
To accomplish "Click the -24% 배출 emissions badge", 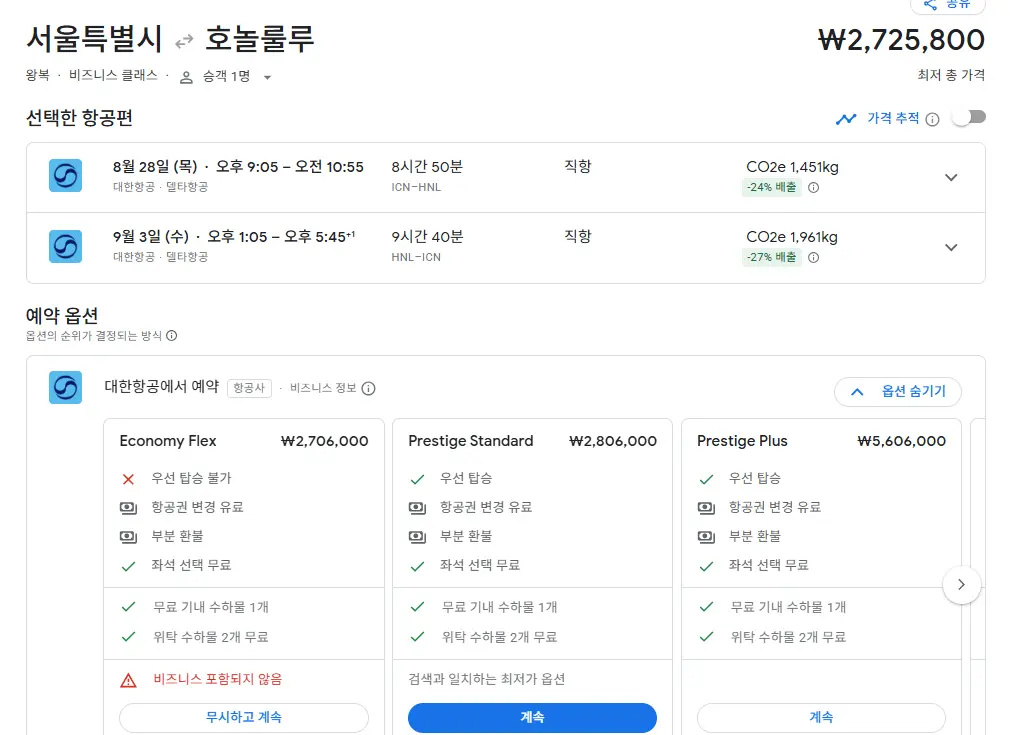I will click(x=772, y=187).
